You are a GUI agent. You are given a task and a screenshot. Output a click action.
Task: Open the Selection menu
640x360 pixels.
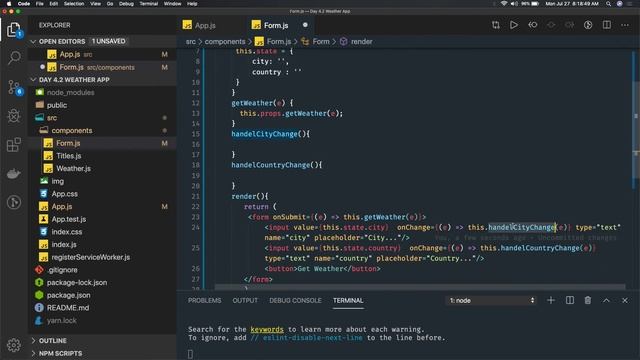pos(74,4)
